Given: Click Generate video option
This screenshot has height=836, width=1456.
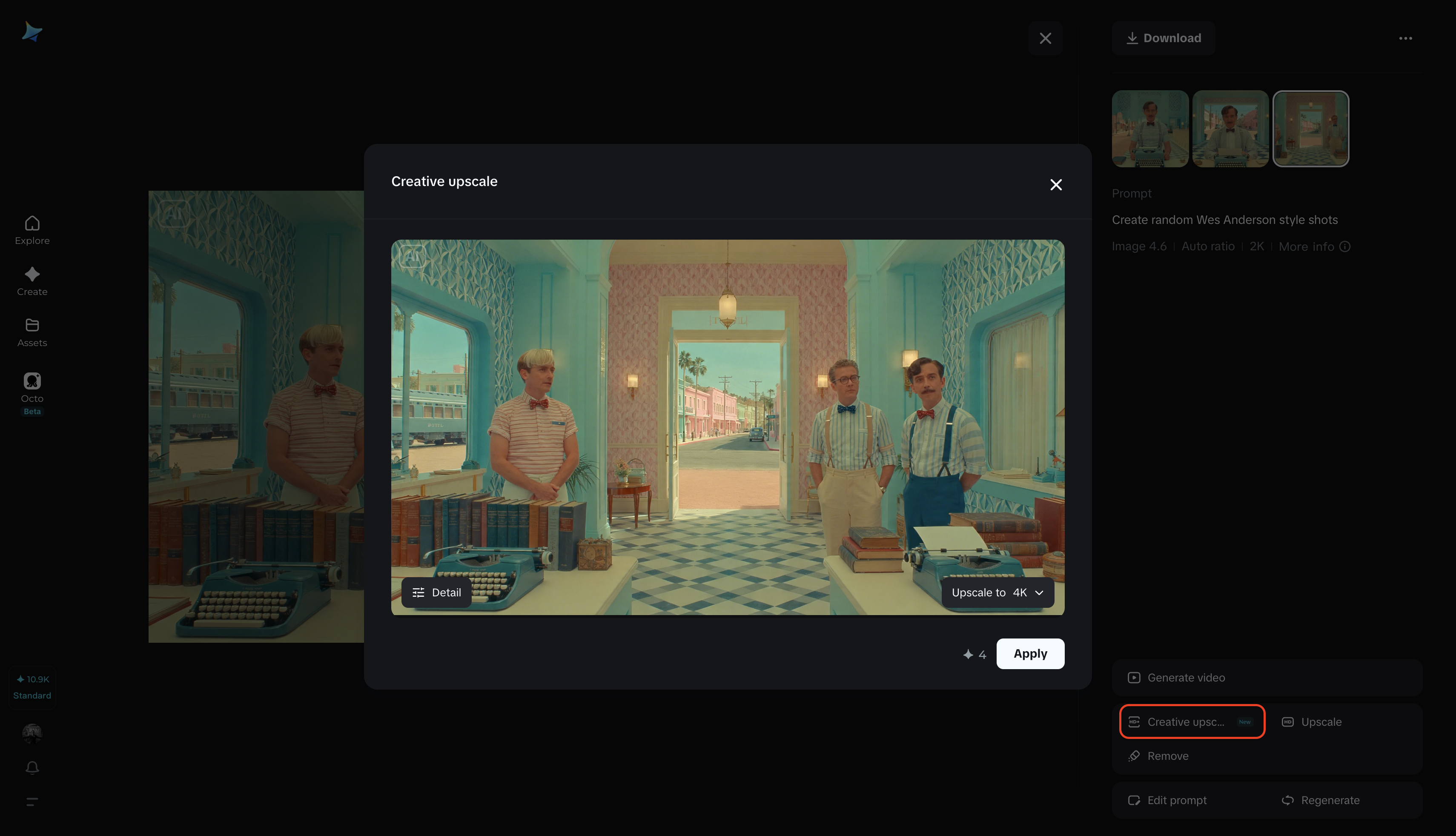Looking at the screenshot, I should (1267, 678).
